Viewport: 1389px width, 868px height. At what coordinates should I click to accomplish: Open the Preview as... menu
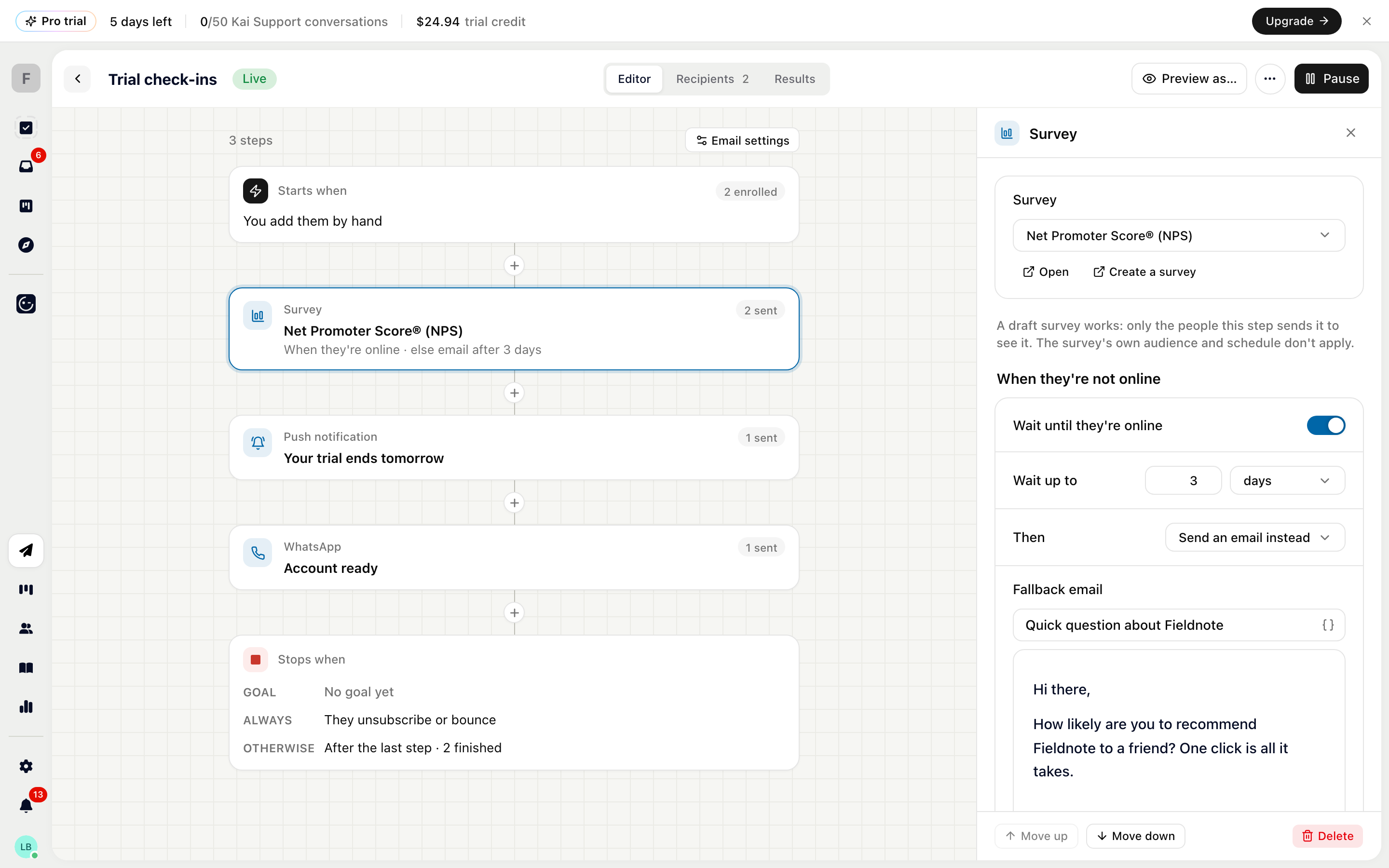click(1189, 79)
